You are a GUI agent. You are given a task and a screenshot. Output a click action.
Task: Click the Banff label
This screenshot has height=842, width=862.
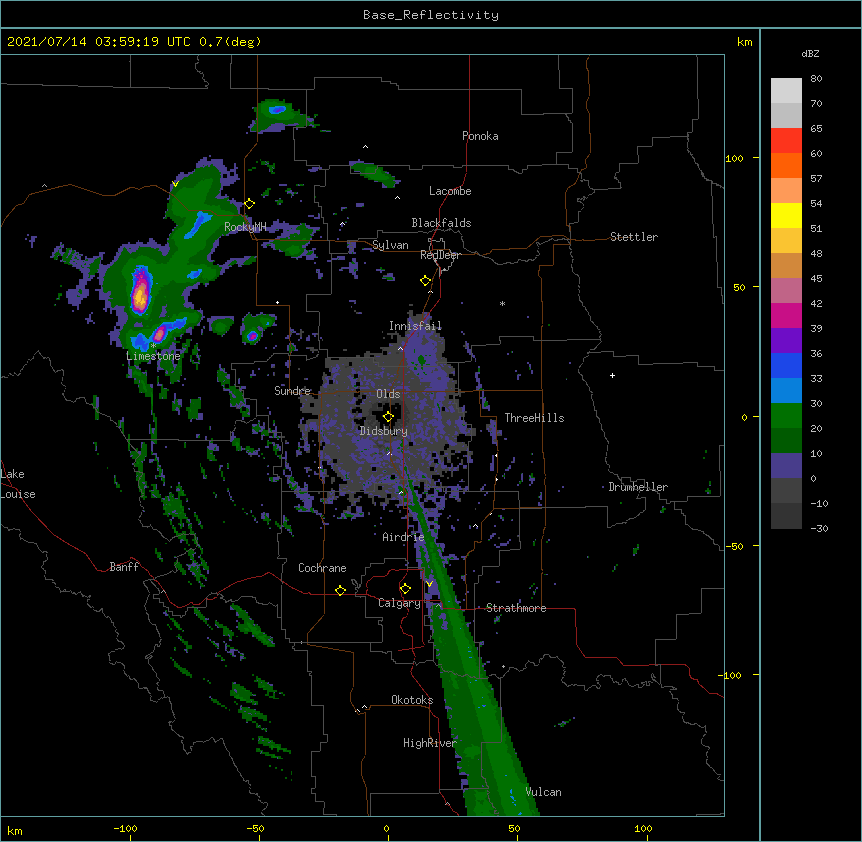click(x=124, y=567)
